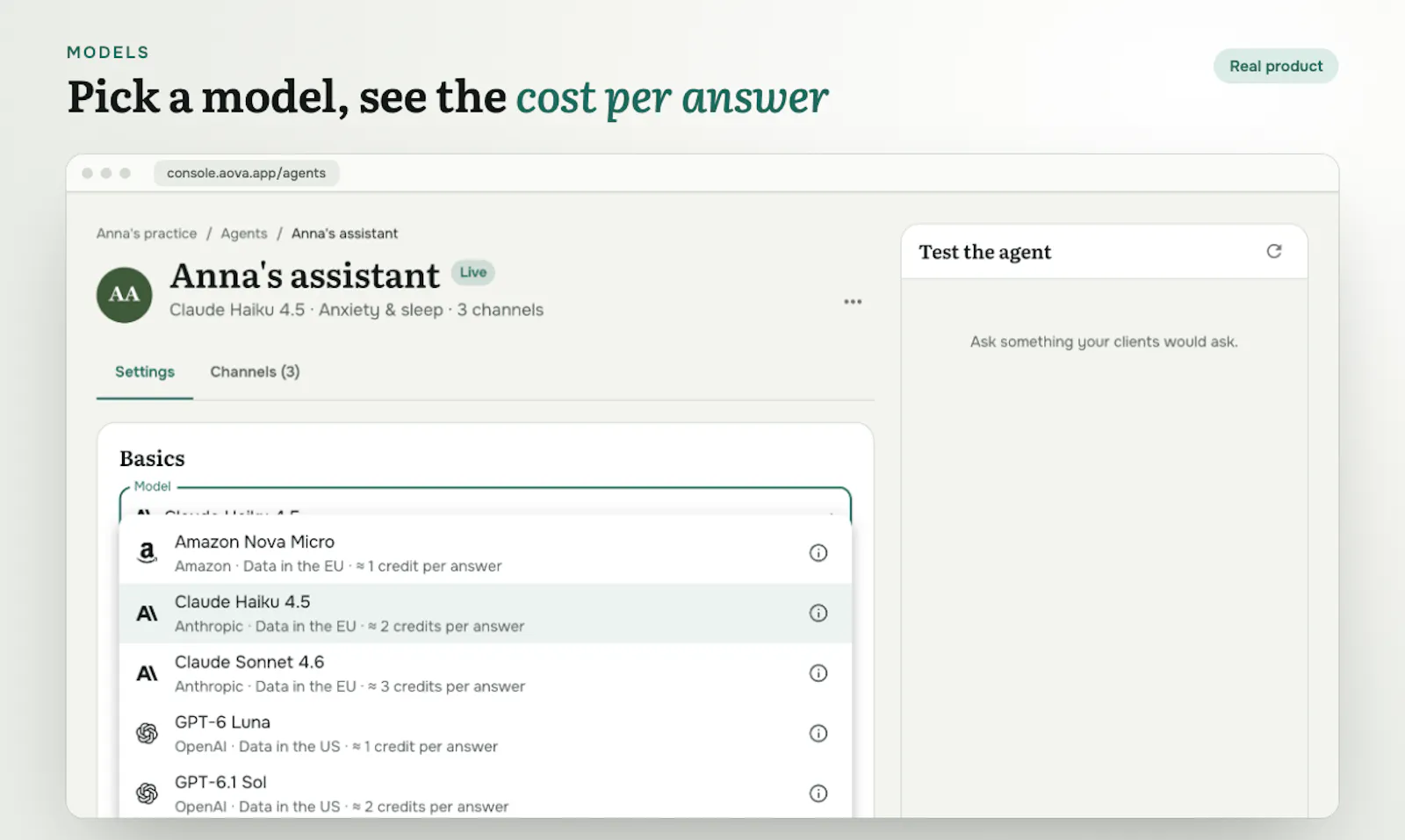The height and width of the screenshot is (840, 1405).
Task: Click the Basics section heading
Action: pos(152,458)
